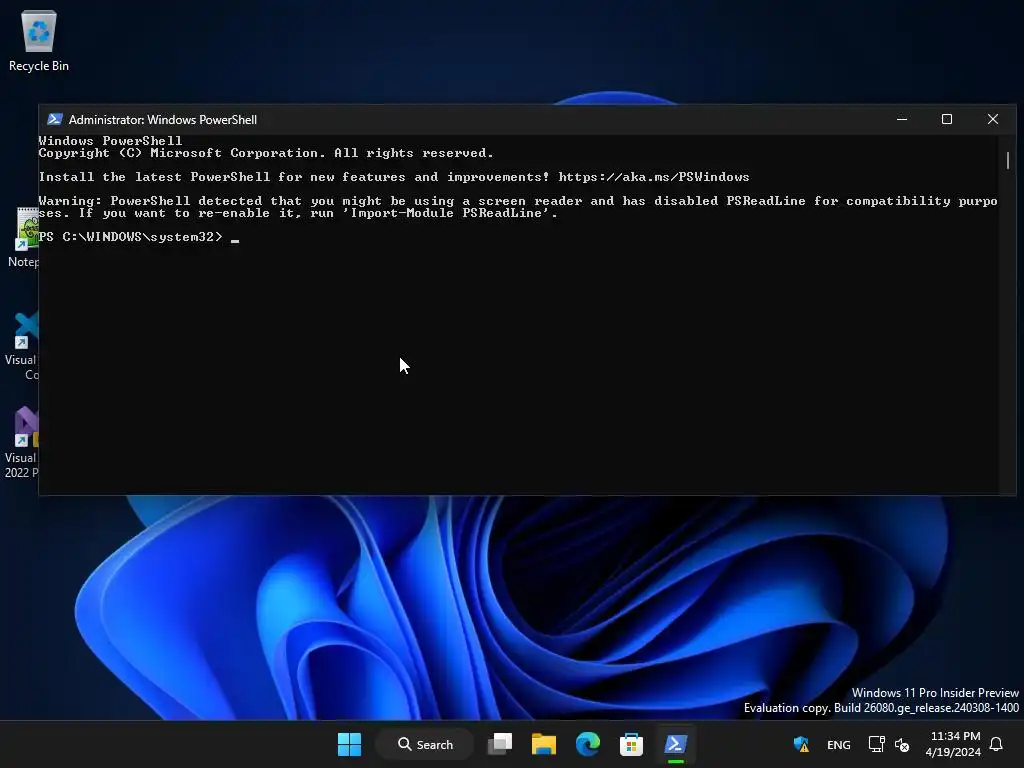
Task: Open the Recycle Bin desktop icon
Action: point(39,40)
